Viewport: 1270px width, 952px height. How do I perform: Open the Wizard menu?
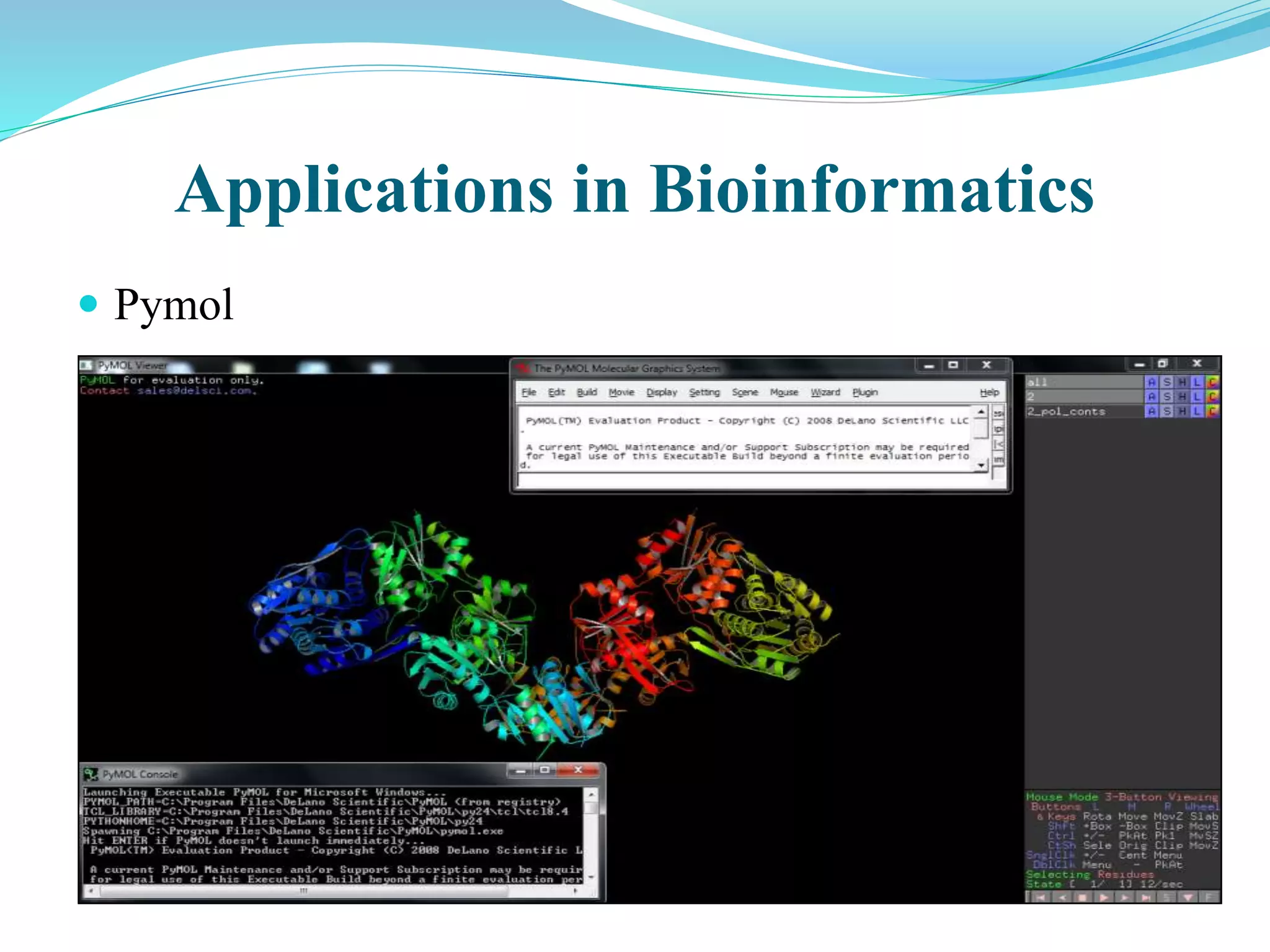point(825,392)
